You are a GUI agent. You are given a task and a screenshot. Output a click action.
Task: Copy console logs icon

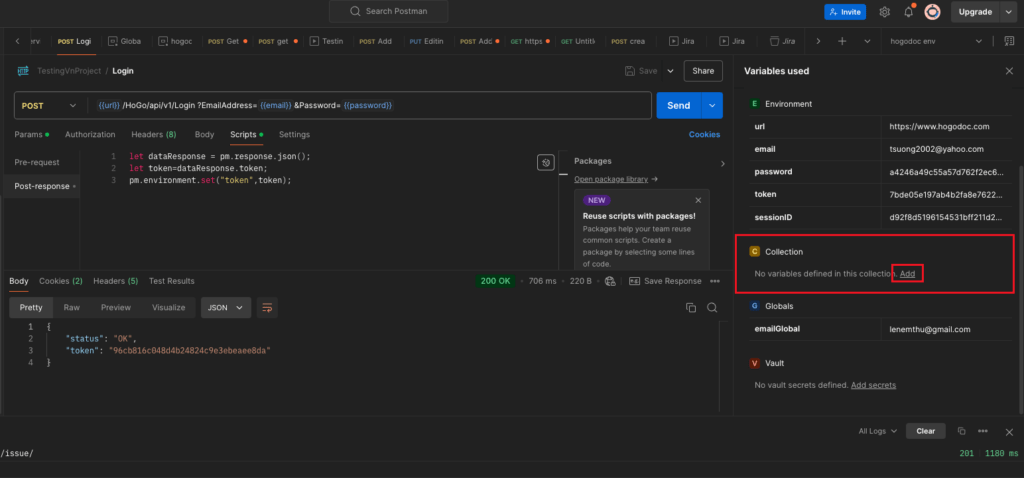point(961,431)
